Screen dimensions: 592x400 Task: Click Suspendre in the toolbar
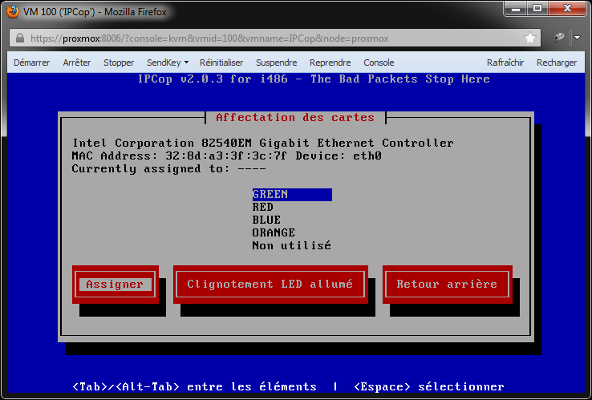[x=276, y=63]
